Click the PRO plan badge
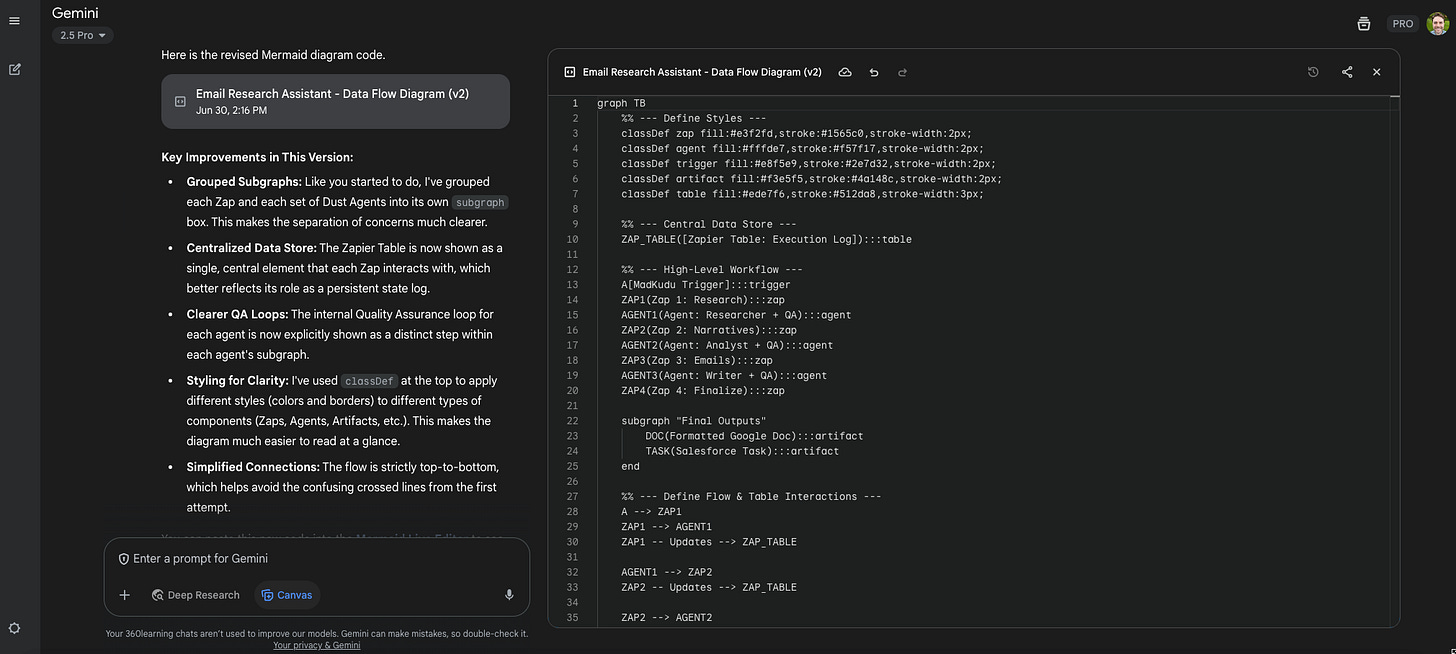The height and width of the screenshot is (654, 1456). tap(1403, 24)
